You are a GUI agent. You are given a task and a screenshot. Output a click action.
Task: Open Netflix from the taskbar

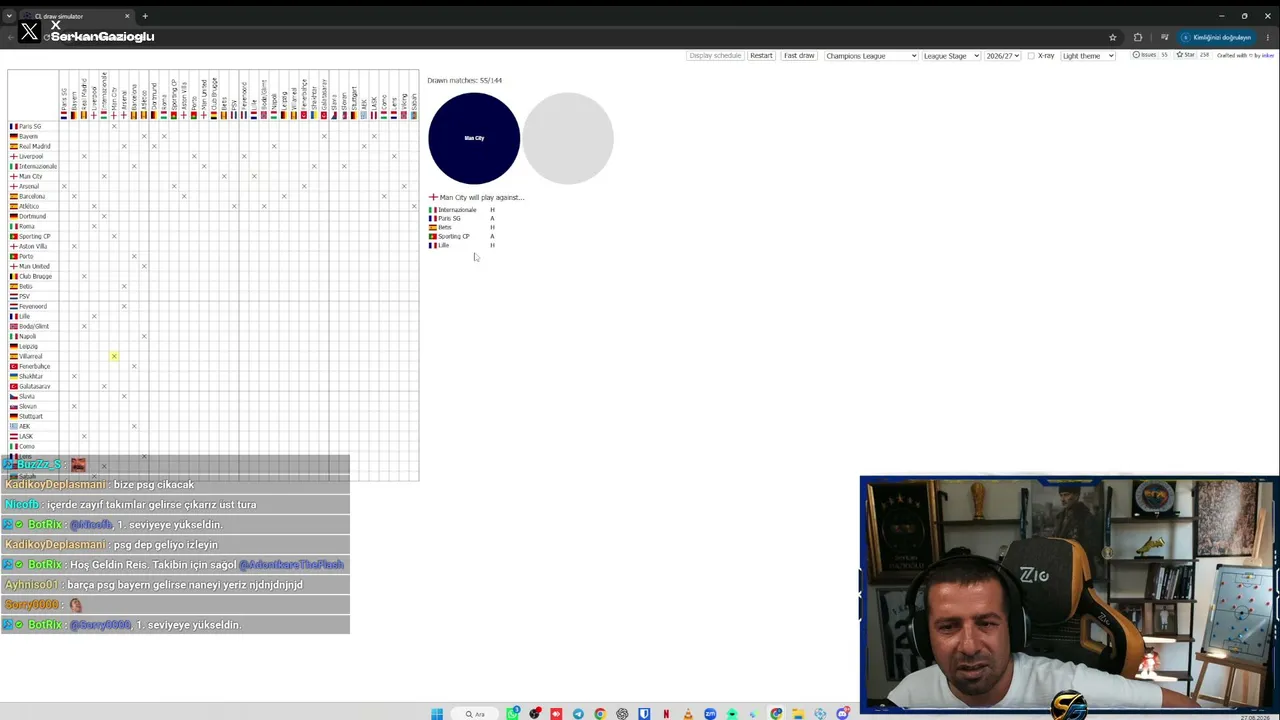click(x=666, y=714)
